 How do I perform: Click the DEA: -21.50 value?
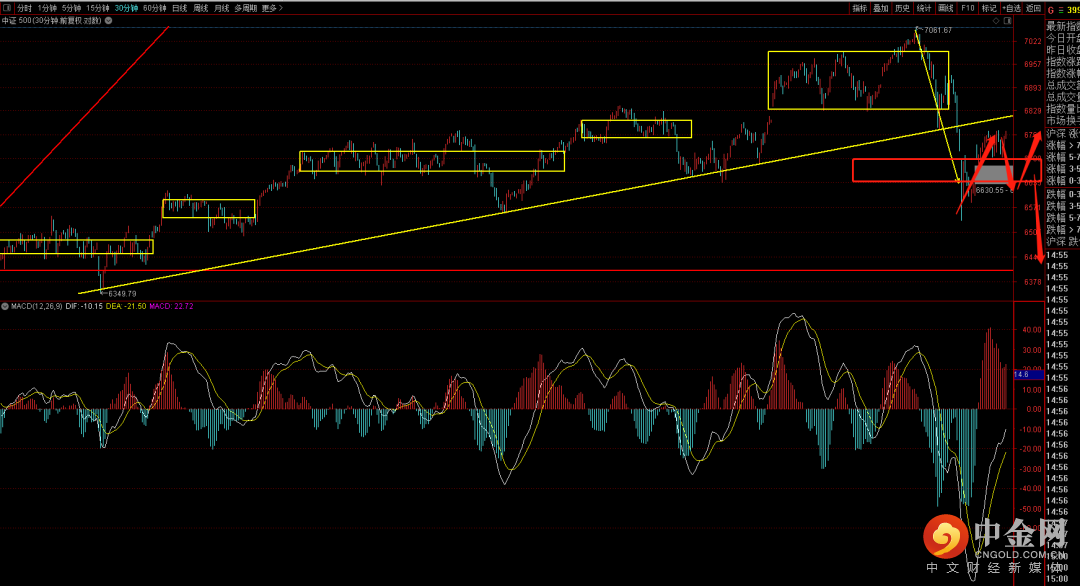[x=126, y=306]
